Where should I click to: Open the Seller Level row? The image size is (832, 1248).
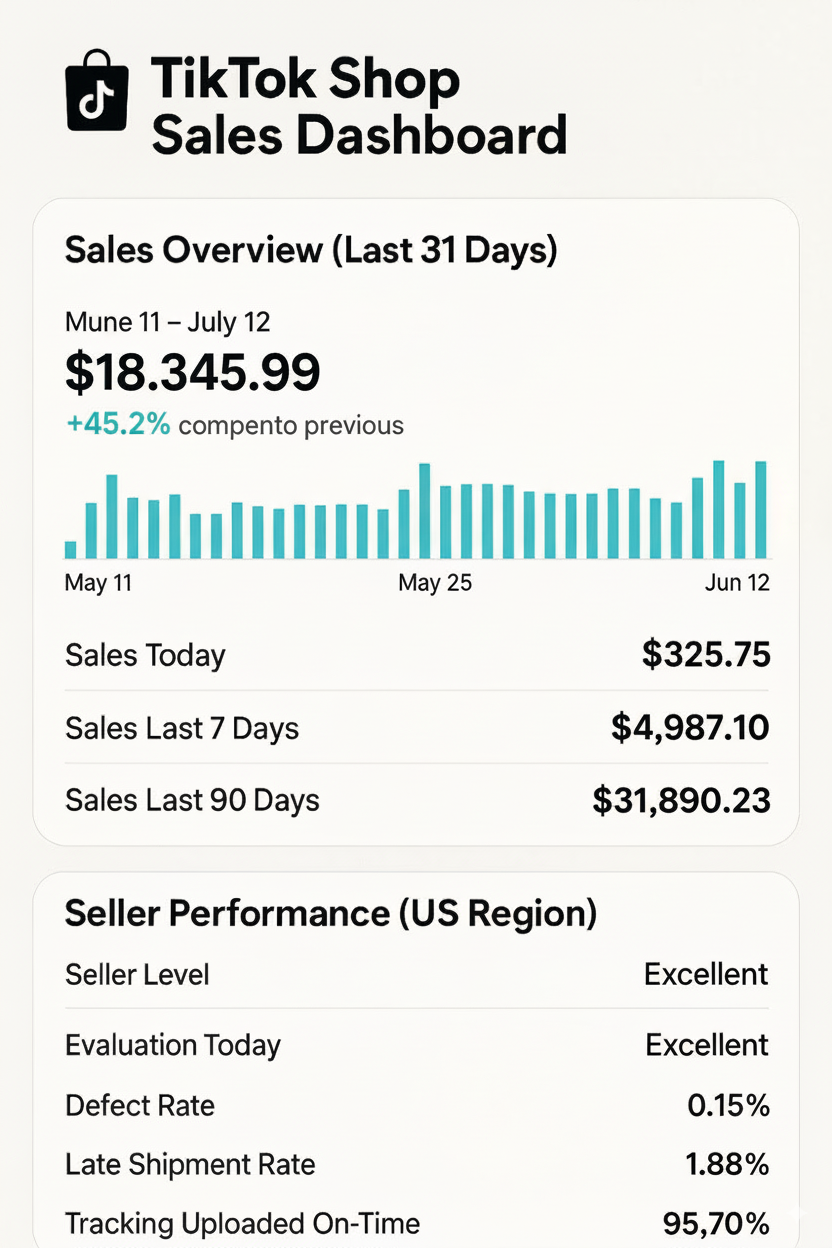point(417,974)
